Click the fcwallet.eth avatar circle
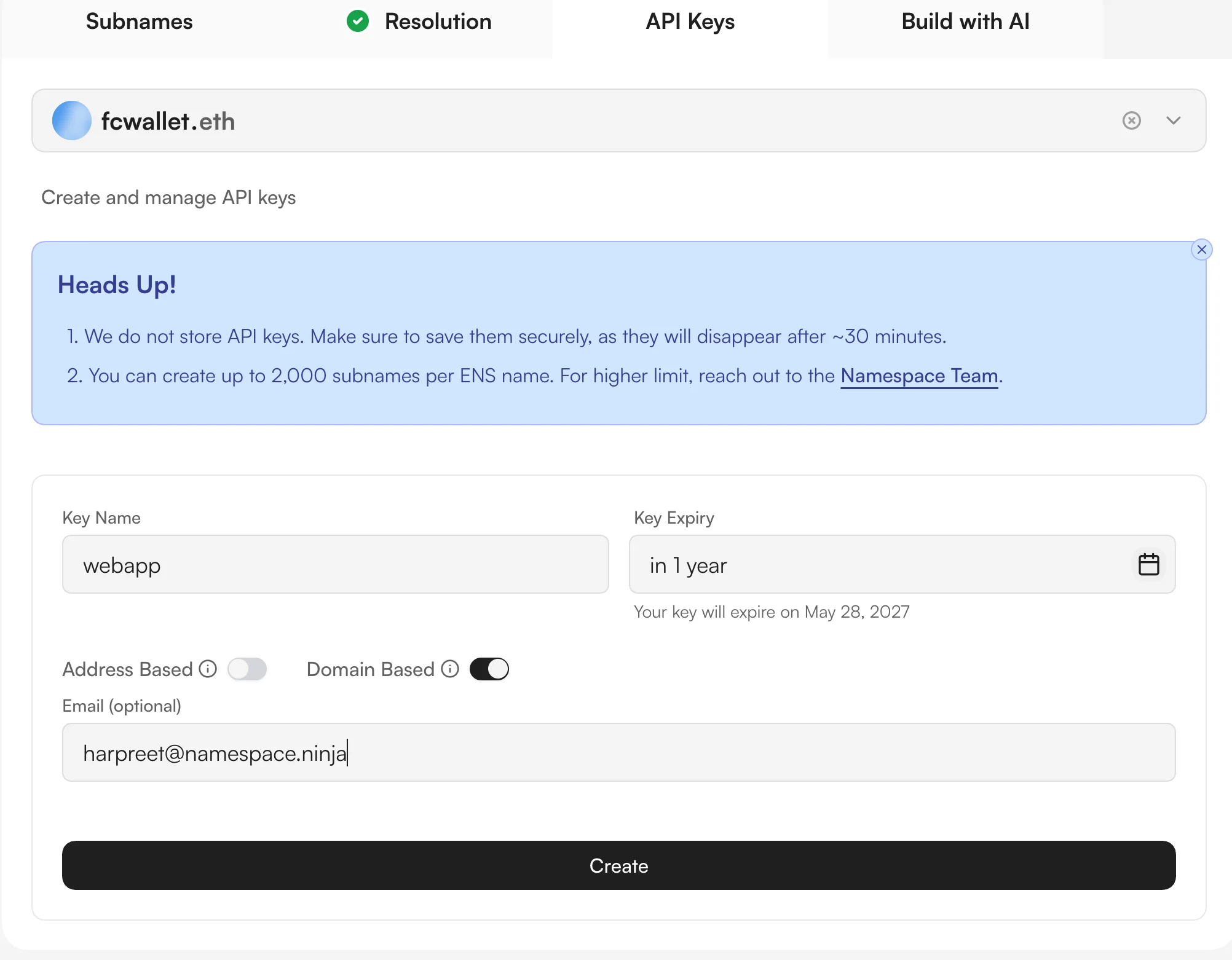Screen dimensions: 1232x960 (72, 120)
